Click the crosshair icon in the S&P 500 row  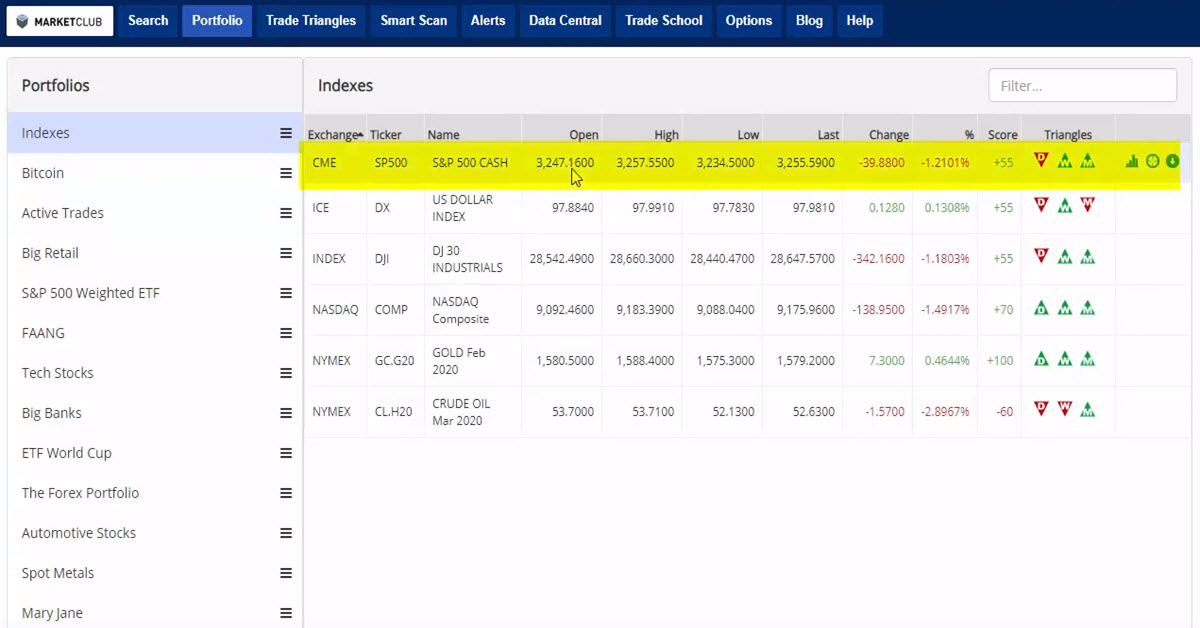tap(1152, 161)
